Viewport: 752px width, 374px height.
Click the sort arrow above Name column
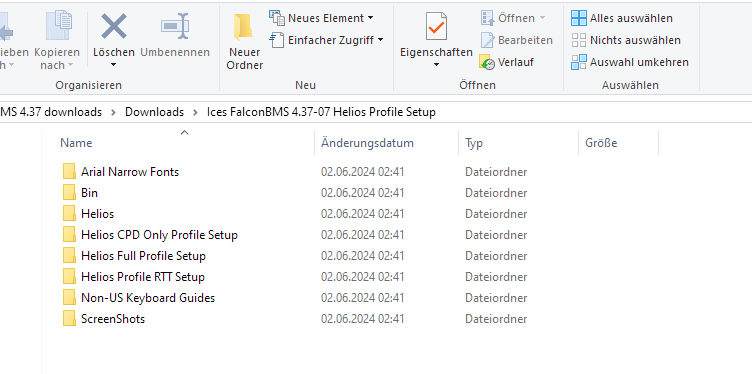[185, 132]
